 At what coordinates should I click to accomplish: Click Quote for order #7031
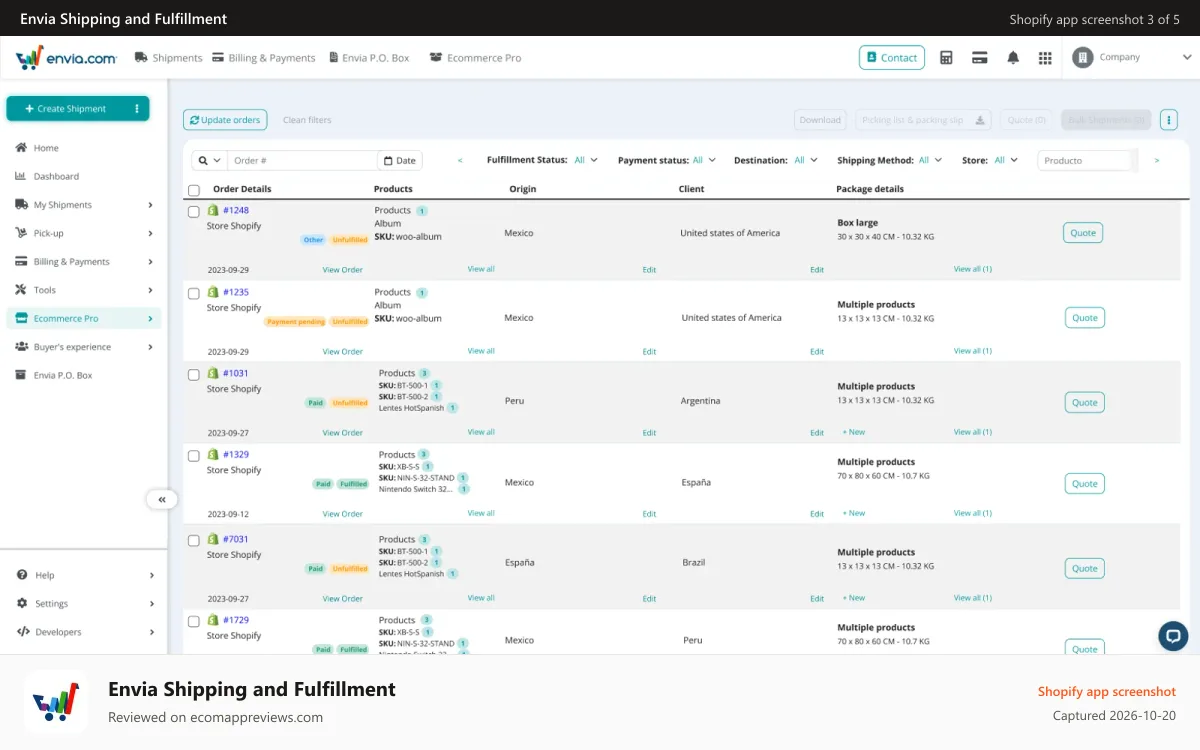[1085, 568]
